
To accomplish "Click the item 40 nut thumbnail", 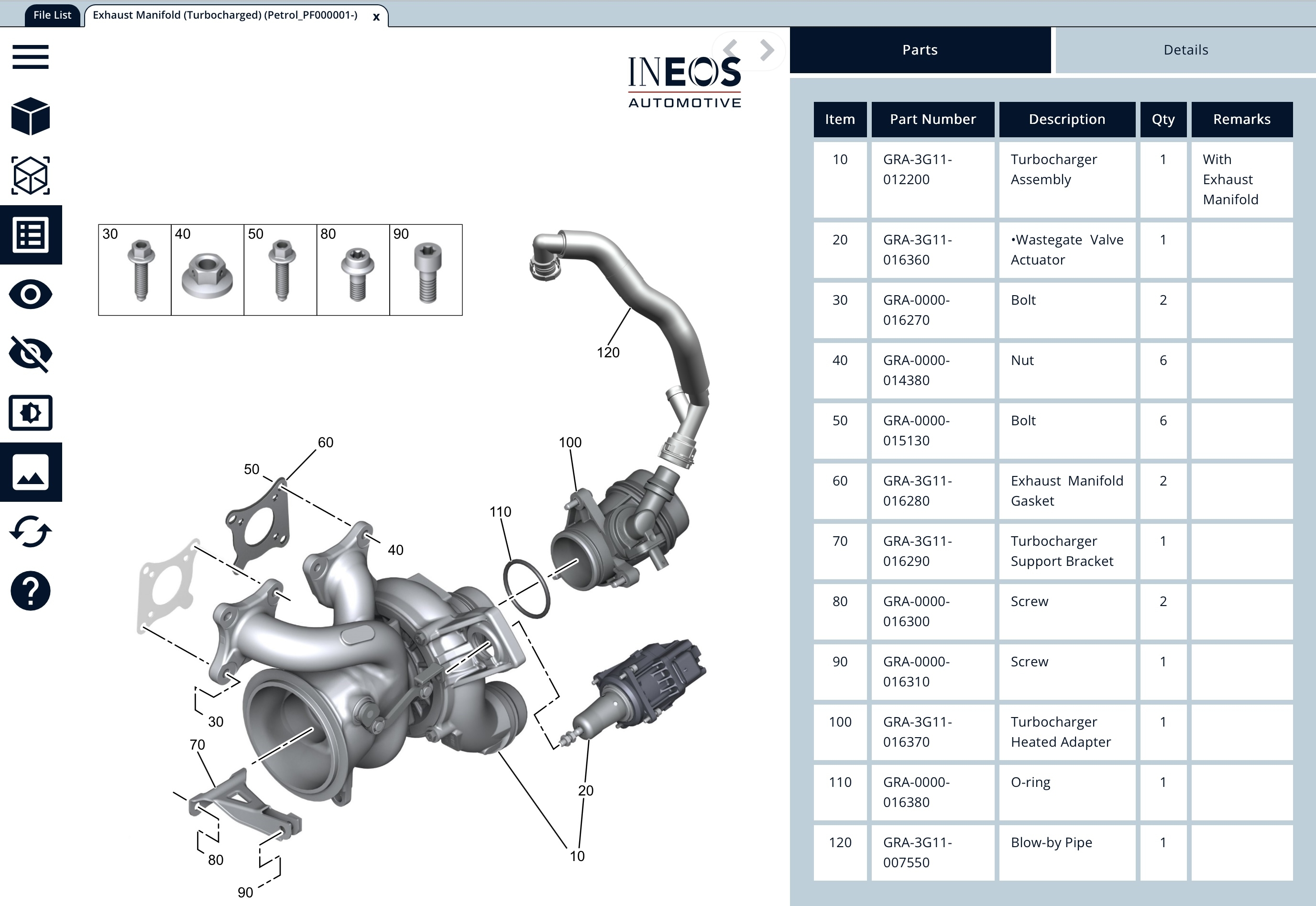I will click(x=207, y=270).
